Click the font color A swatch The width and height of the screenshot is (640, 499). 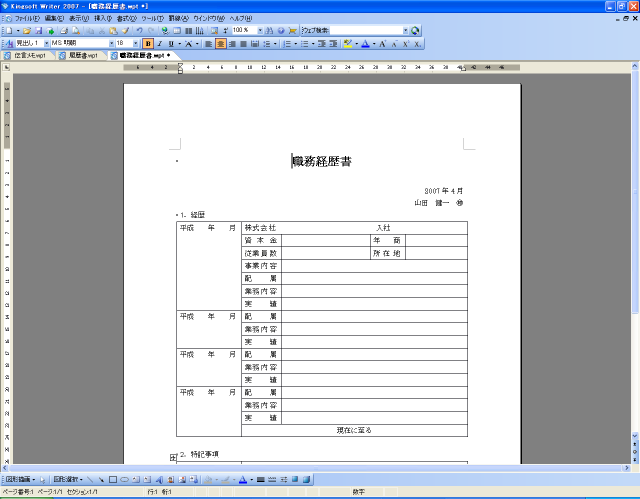365,44
